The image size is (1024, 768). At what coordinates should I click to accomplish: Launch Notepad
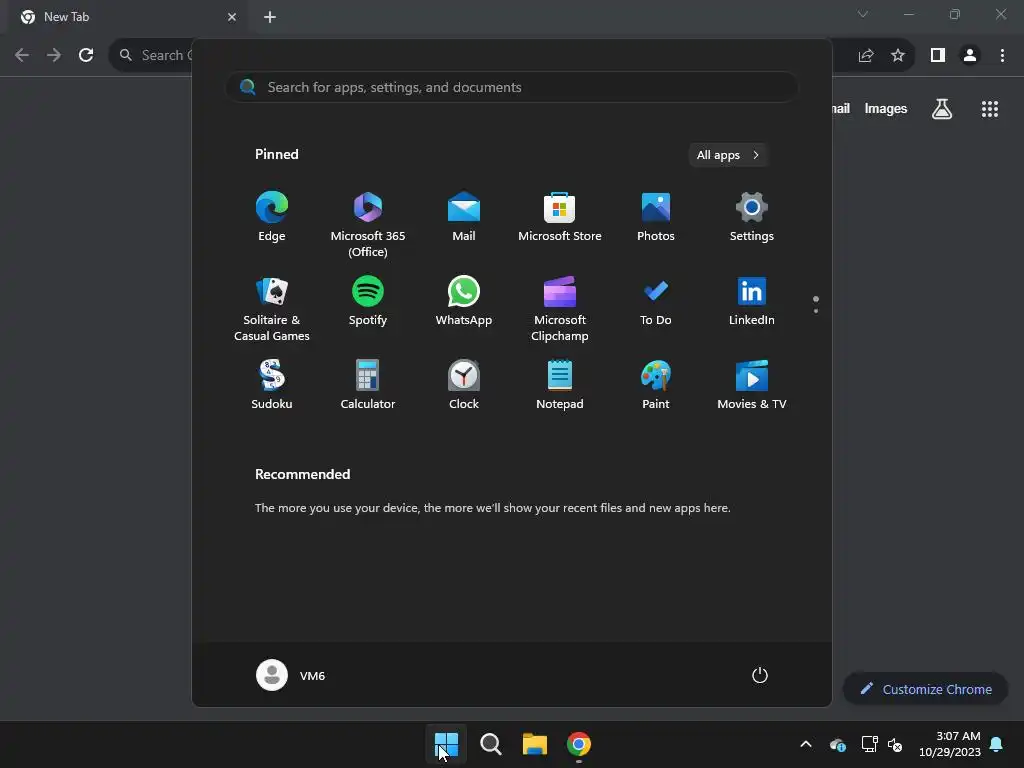[560, 385]
